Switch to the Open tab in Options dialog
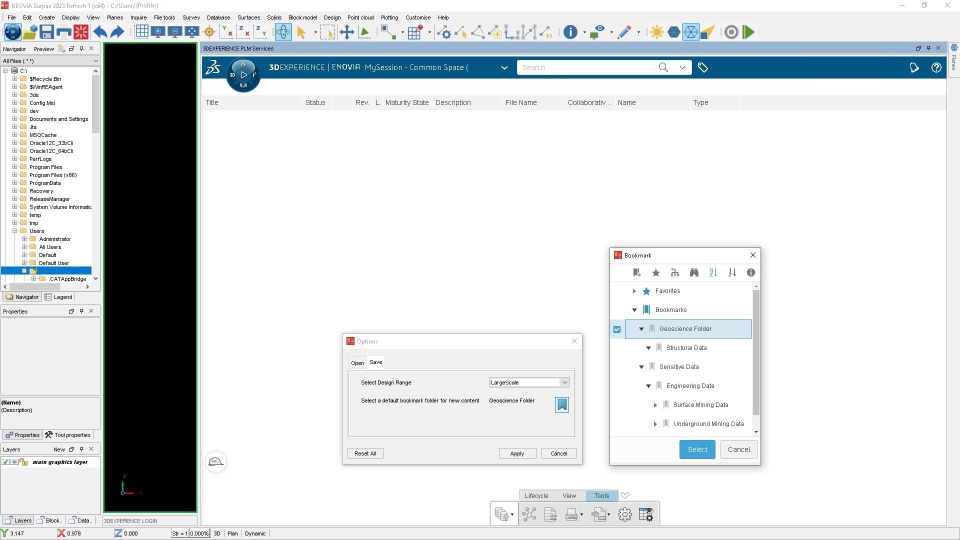 click(357, 362)
